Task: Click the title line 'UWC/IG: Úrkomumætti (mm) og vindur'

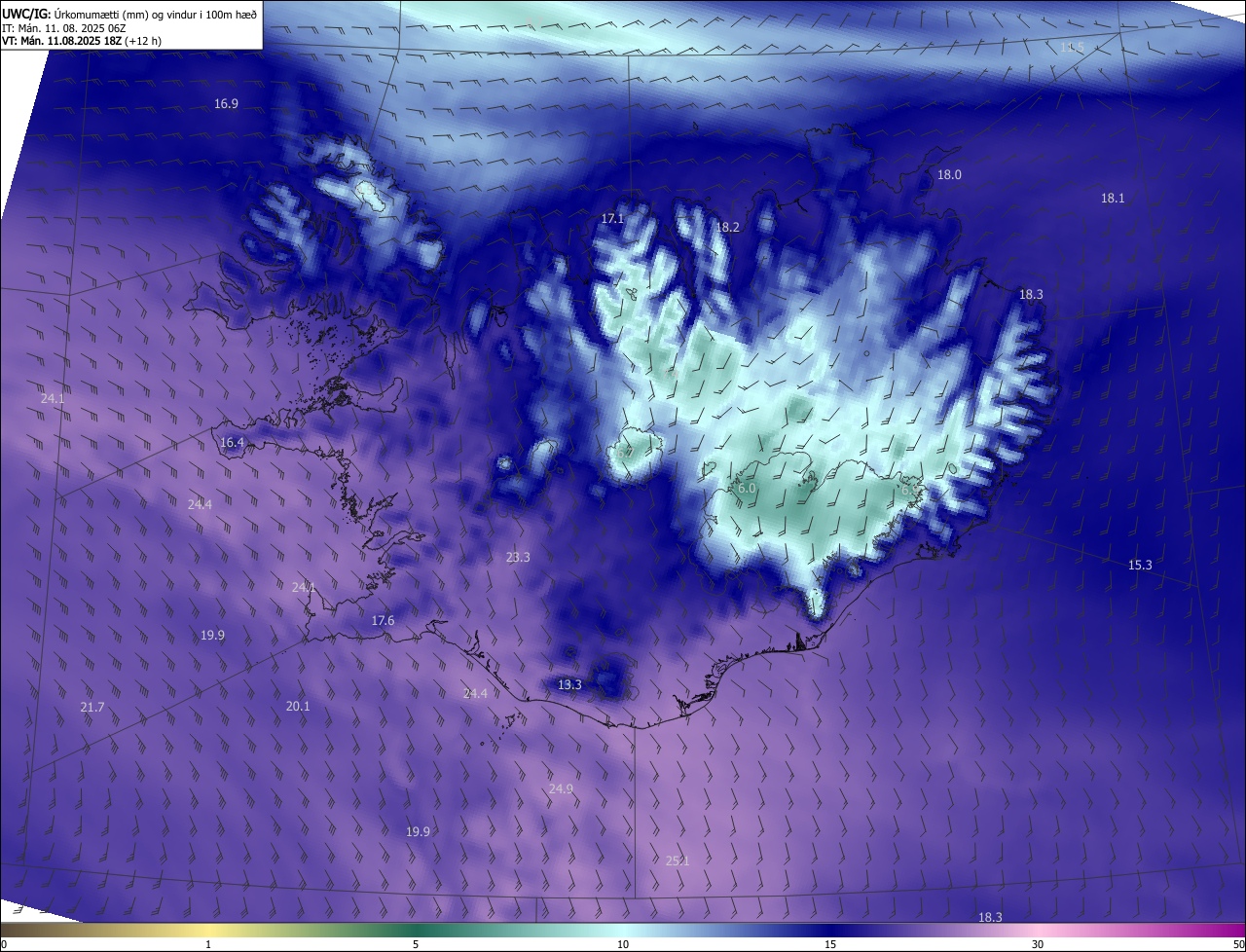Action: pyautogui.click(x=129, y=14)
